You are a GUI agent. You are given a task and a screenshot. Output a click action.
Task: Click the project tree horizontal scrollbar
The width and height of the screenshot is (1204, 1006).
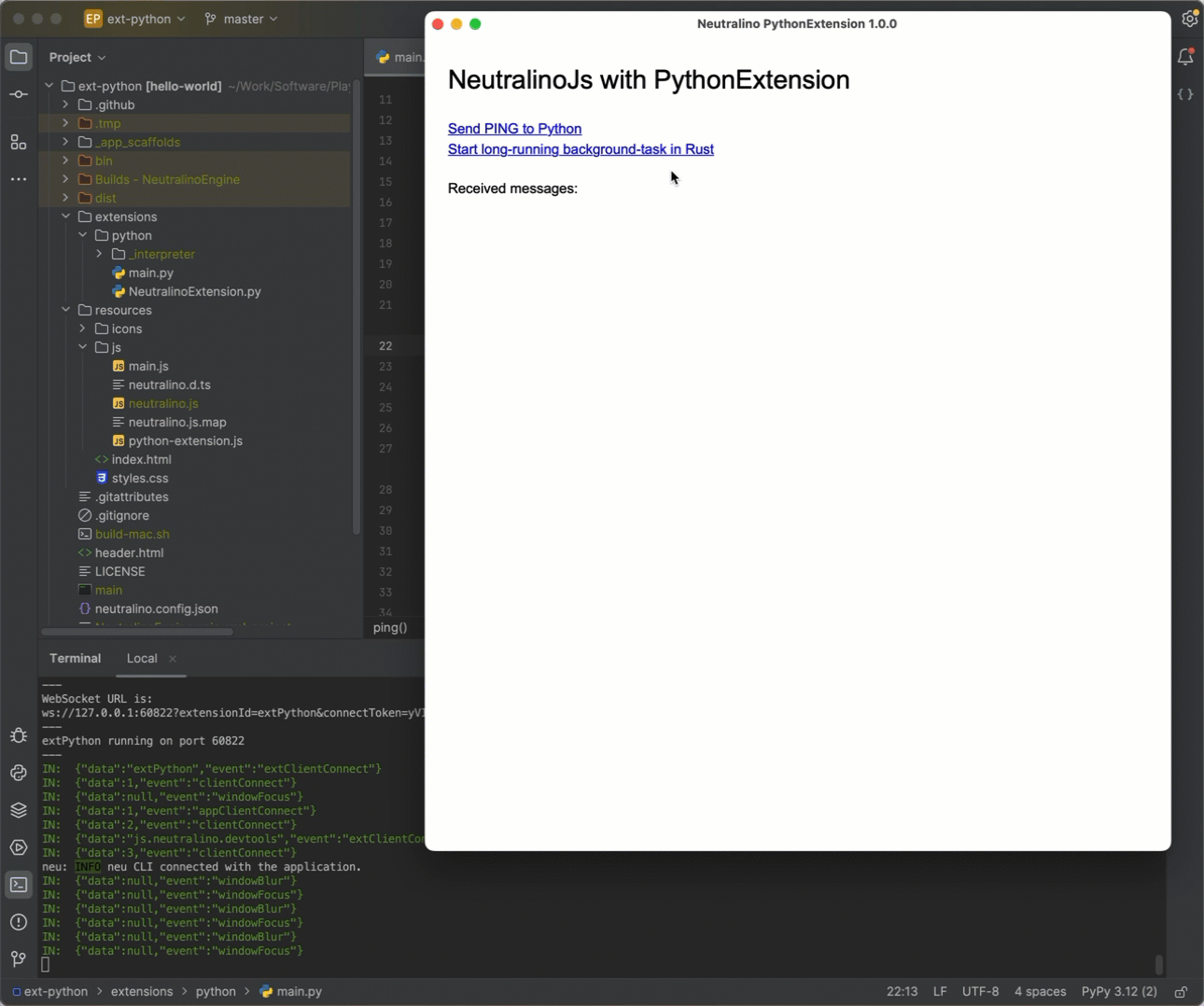click(x=137, y=632)
